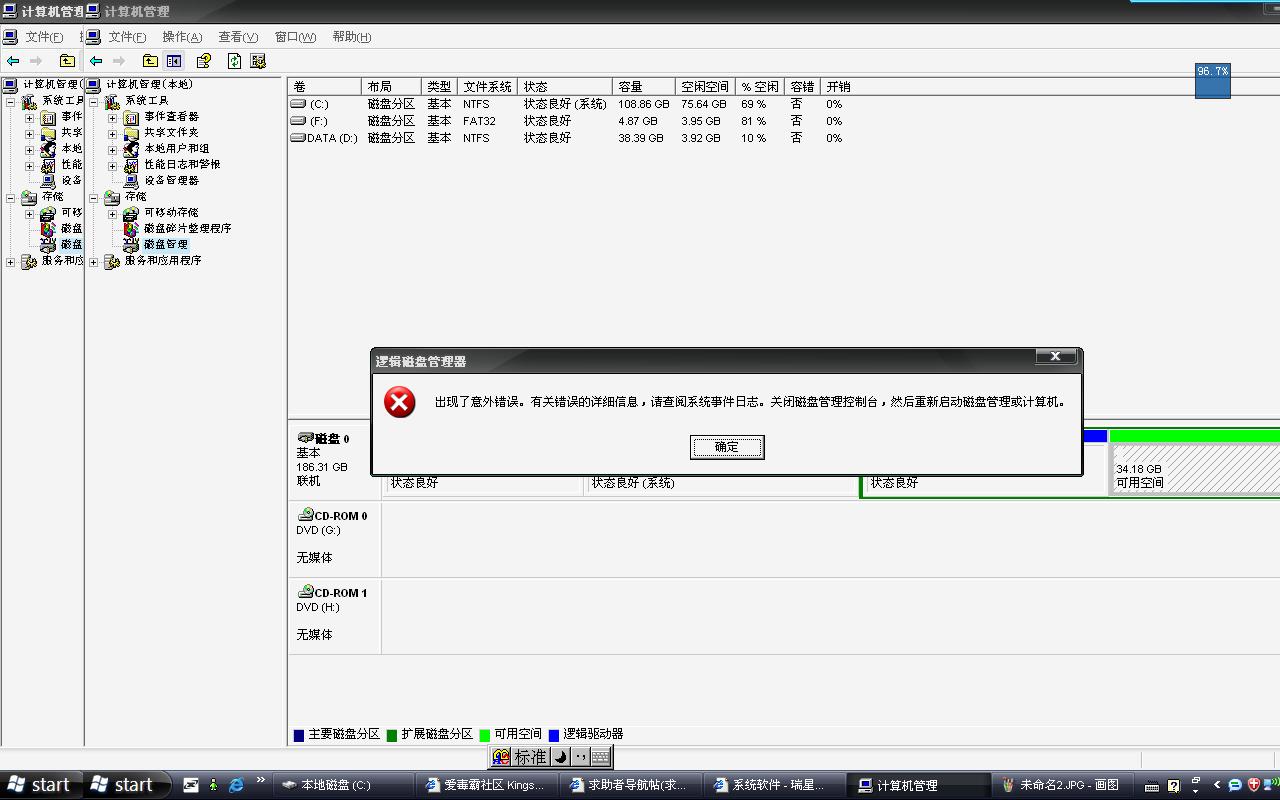Image resolution: width=1280 pixels, height=800 pixels.
Task: Sort by the 类型 column header
Action: tap(440, 87)
